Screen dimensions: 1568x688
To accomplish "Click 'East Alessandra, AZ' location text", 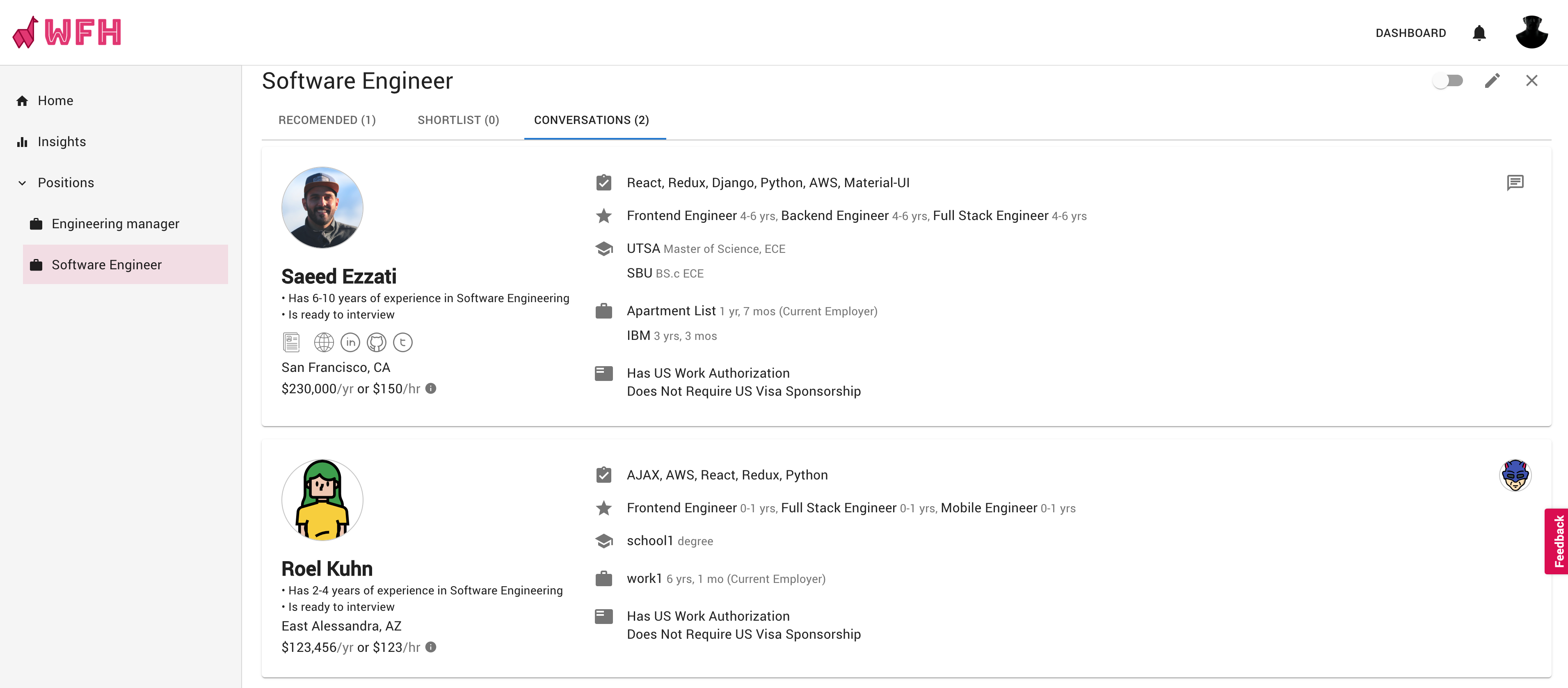I will [341, 626].
